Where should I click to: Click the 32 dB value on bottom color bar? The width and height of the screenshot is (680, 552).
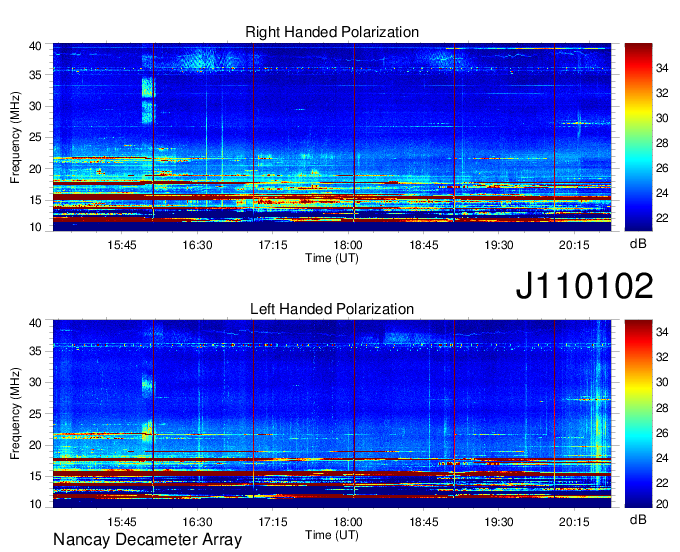662,357
